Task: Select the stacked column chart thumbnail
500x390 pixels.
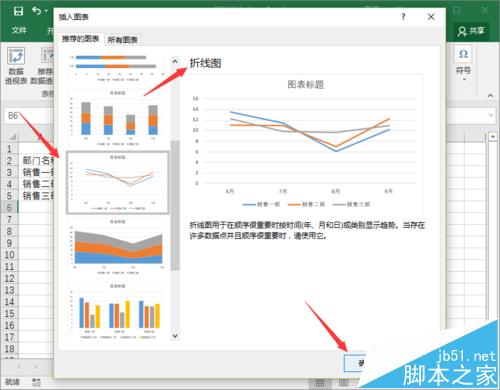Action: click(x=118, y=117)
